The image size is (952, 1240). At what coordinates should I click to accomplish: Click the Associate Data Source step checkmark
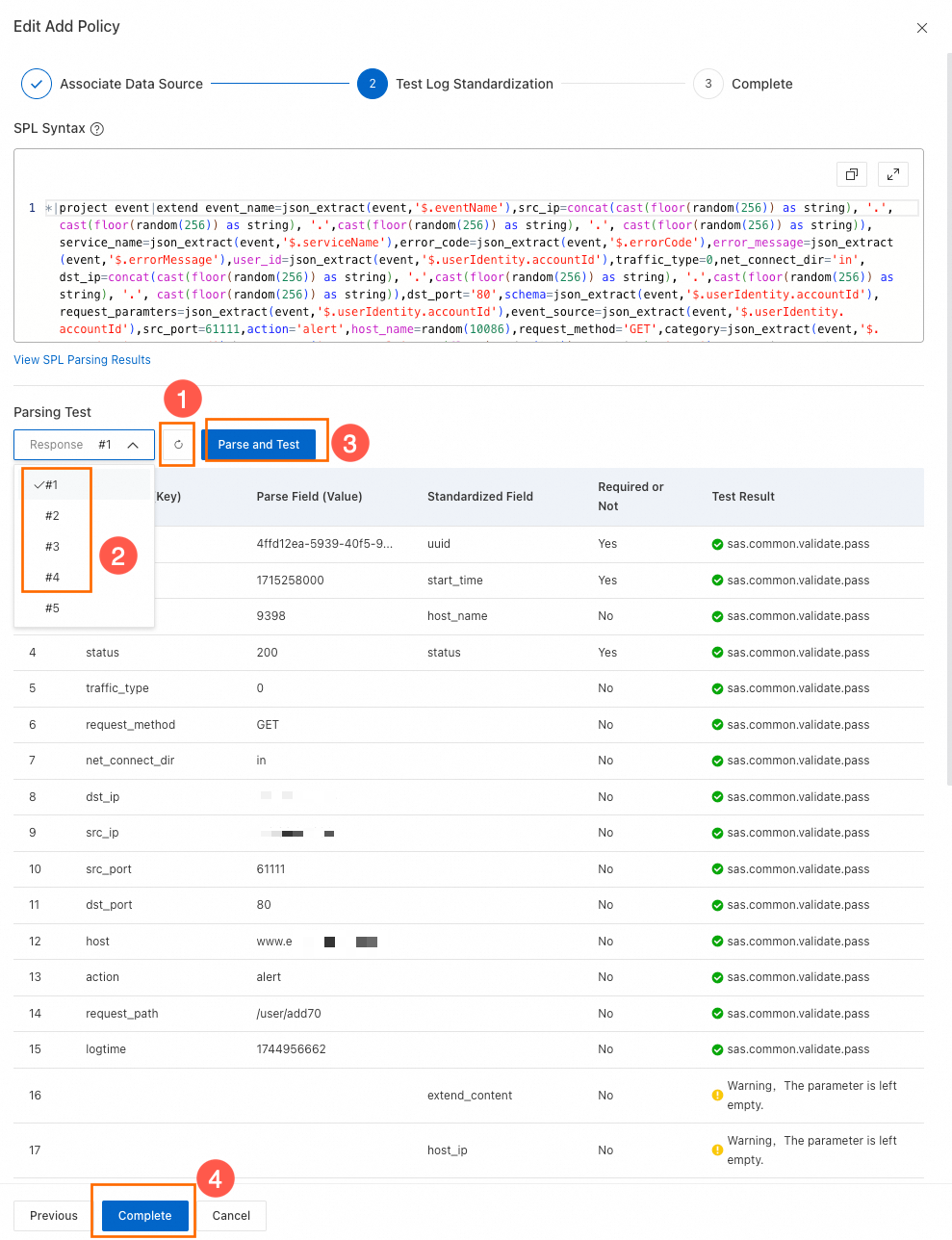click(x=37, y=84)
